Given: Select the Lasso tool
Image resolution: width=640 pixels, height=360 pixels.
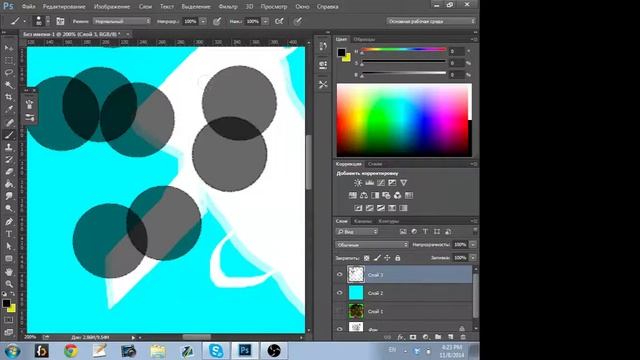Looking at the screenshot, I should click(x=9, y=73).
